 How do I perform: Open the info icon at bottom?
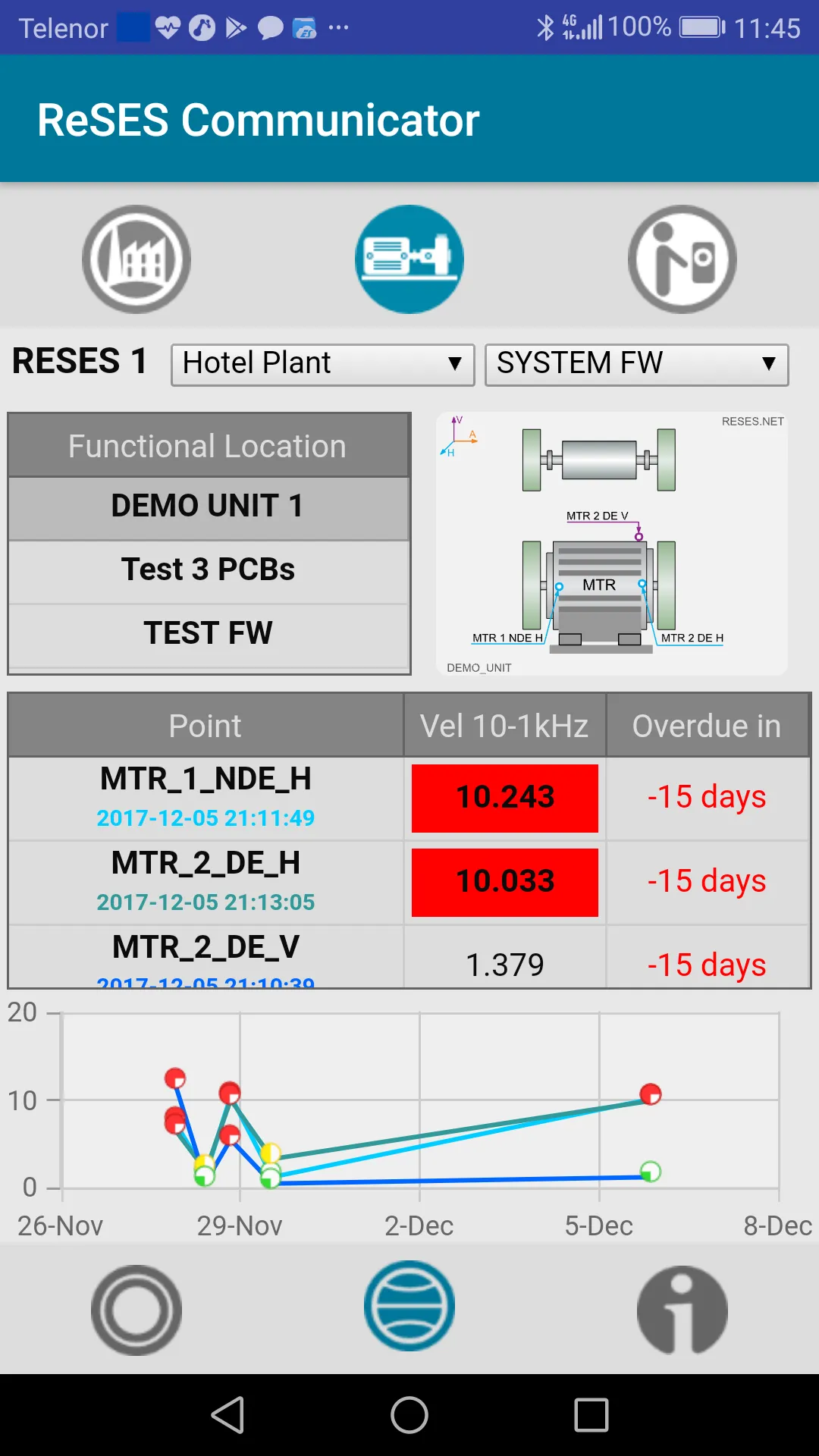tap(682, 1310)
